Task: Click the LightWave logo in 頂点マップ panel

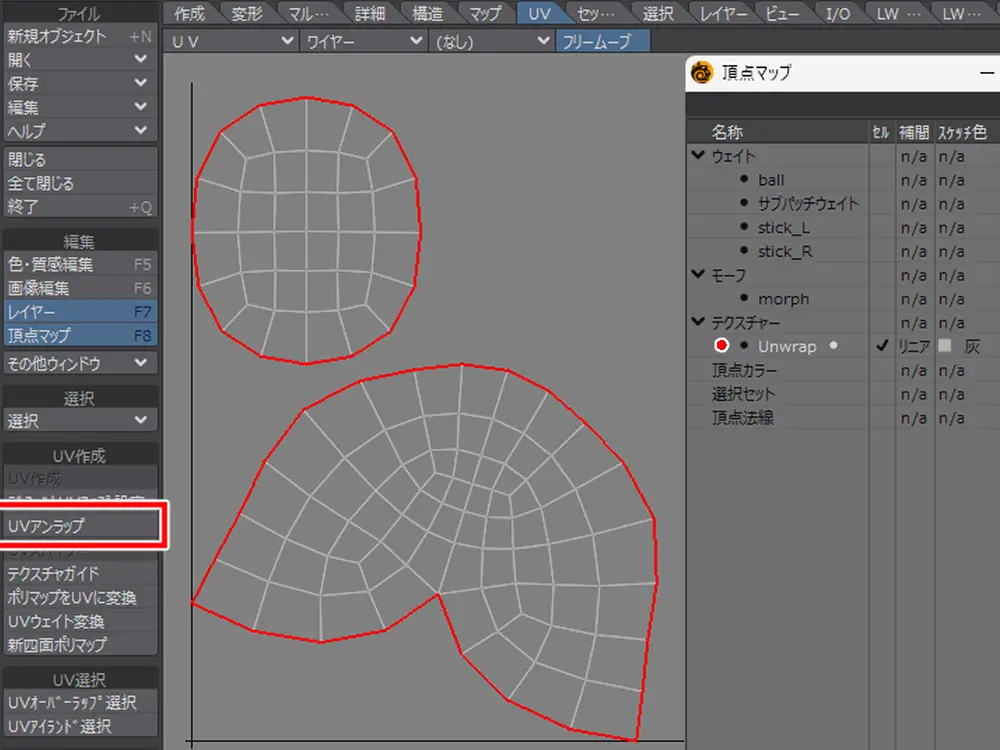Action: click(x=703, y=73)
